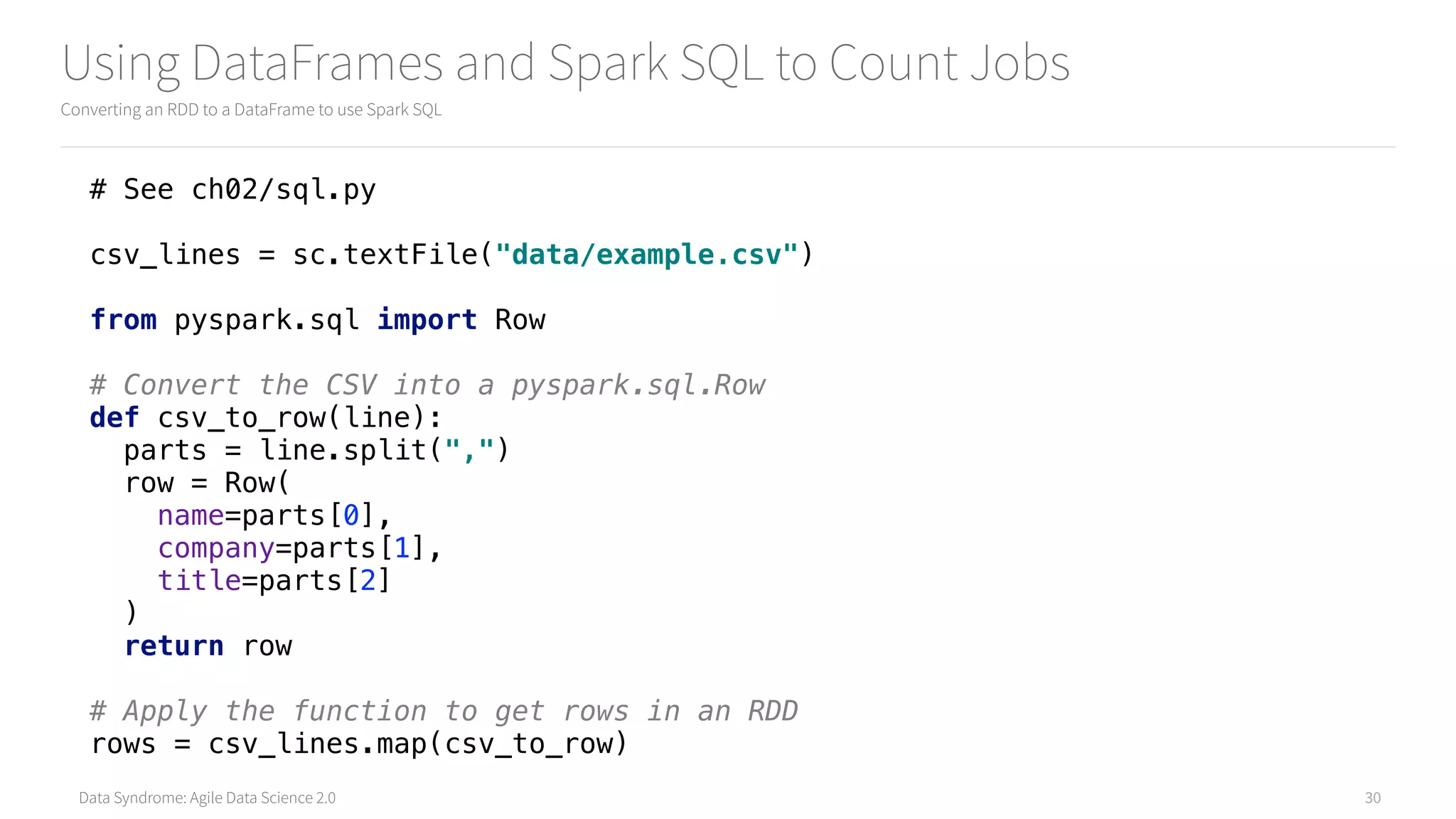Click the '# See ch02/sql.py' comment line
1456x819 pixels.
click(x=232, y=190)
